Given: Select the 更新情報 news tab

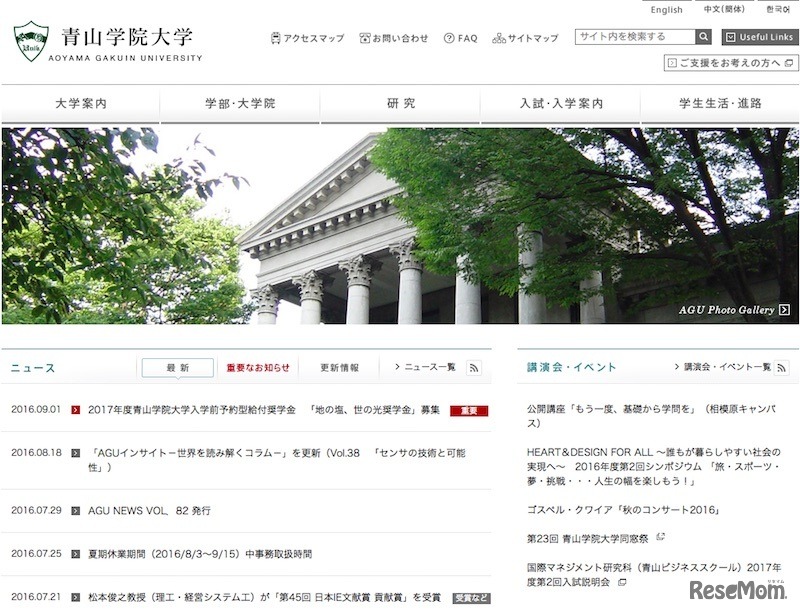Looking at the screenshot, I should 339,368.
